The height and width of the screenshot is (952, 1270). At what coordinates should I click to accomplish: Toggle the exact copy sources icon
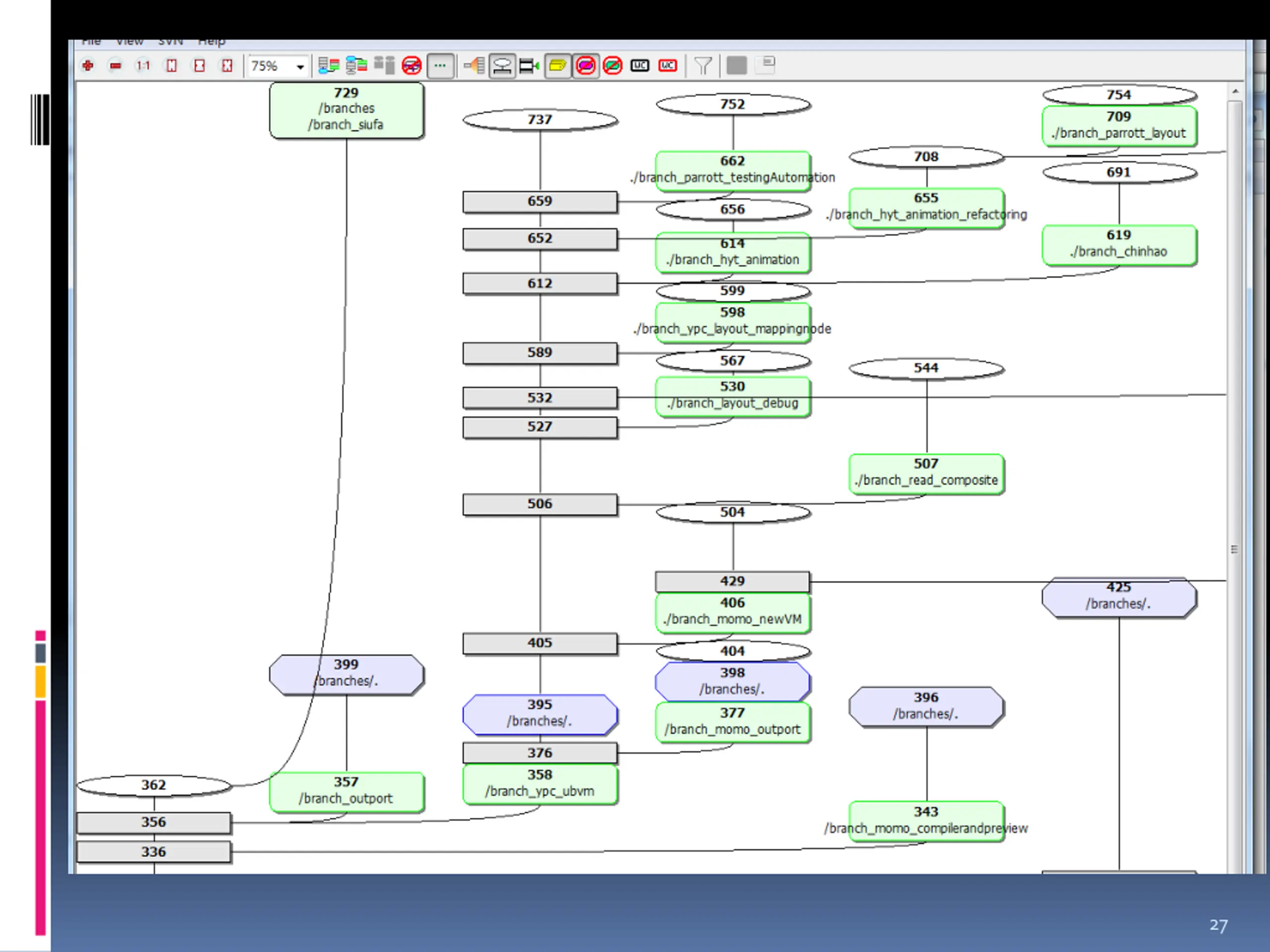click(503, 65)
